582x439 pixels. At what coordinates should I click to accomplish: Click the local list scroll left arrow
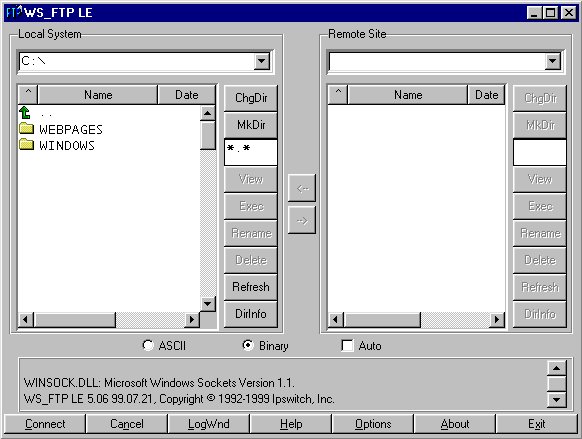pyautogui.click(x=26, y=319)
